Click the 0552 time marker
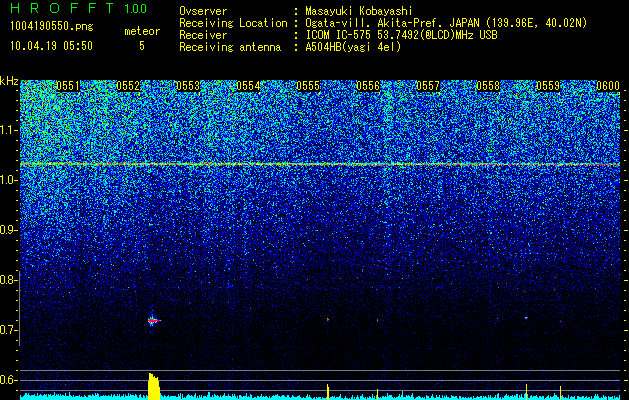Viewport: 629px width, 400px height. tap(128, 86)
